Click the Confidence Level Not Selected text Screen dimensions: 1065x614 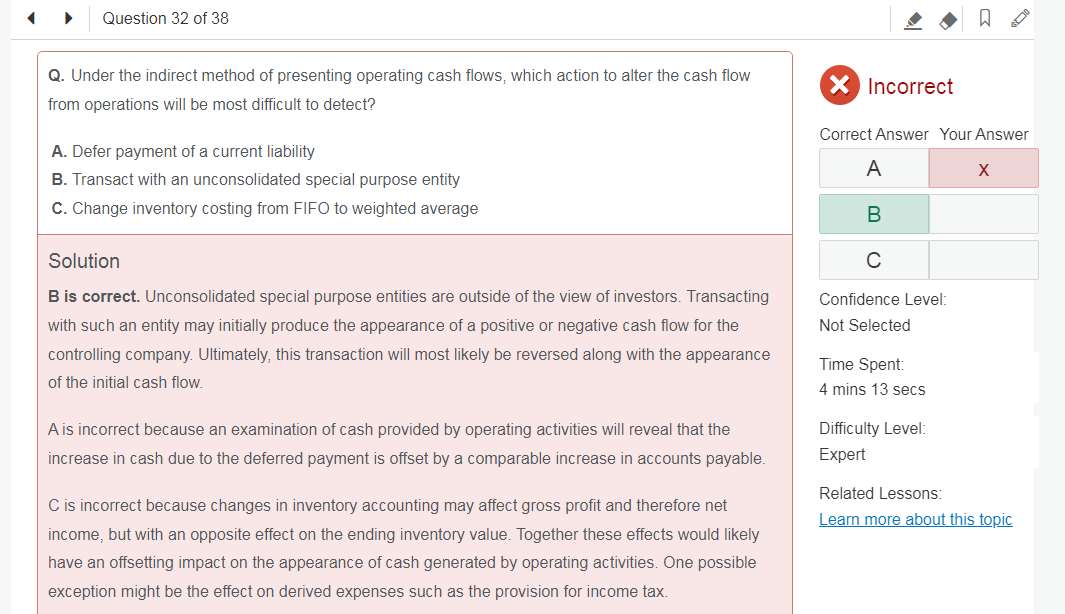tap(864, 325)
